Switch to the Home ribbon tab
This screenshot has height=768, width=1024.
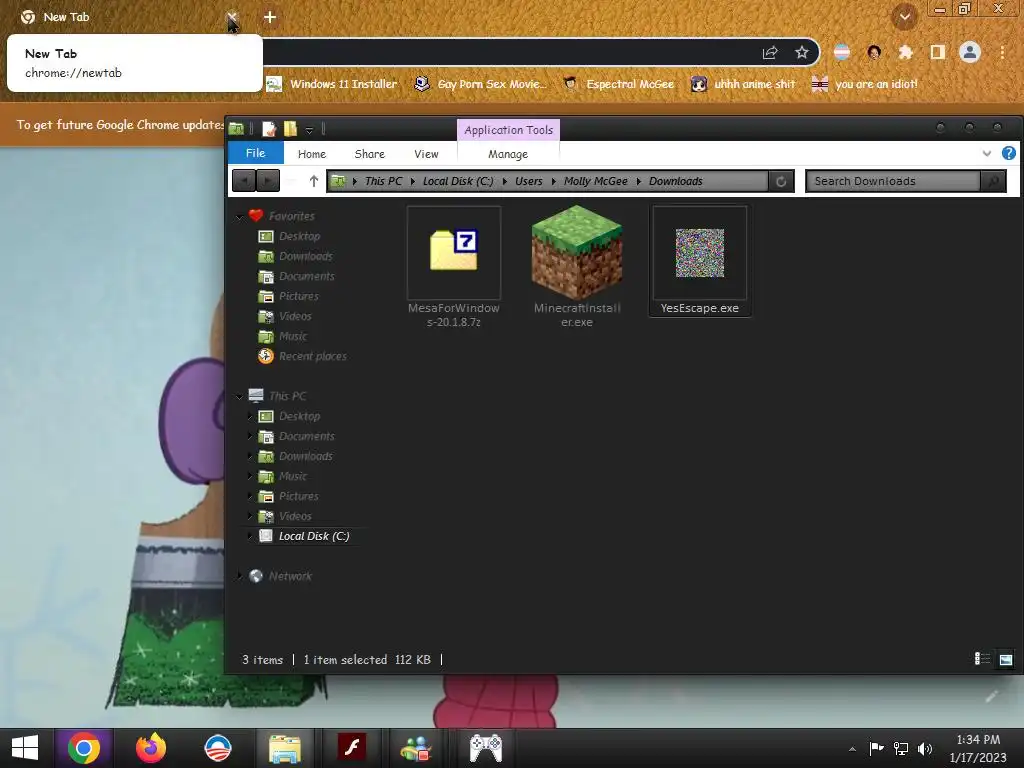point(312,154)
